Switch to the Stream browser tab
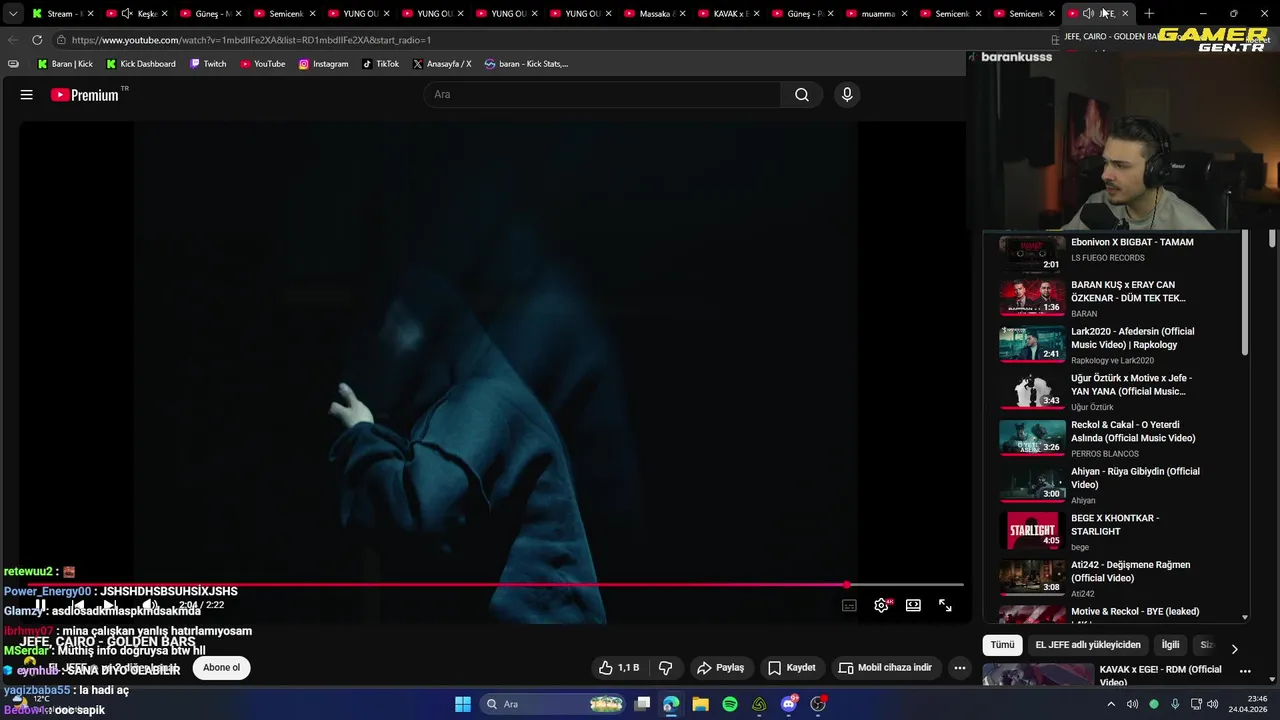This screenshot has height=720, width=1280. point(62,14)
